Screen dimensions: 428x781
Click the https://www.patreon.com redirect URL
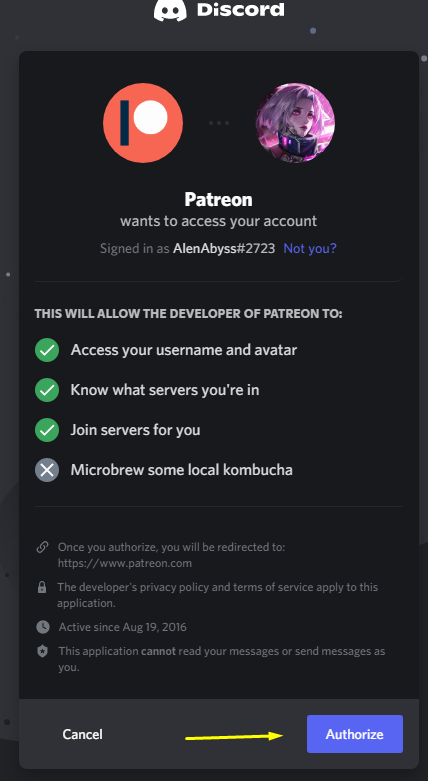[125, 563]
